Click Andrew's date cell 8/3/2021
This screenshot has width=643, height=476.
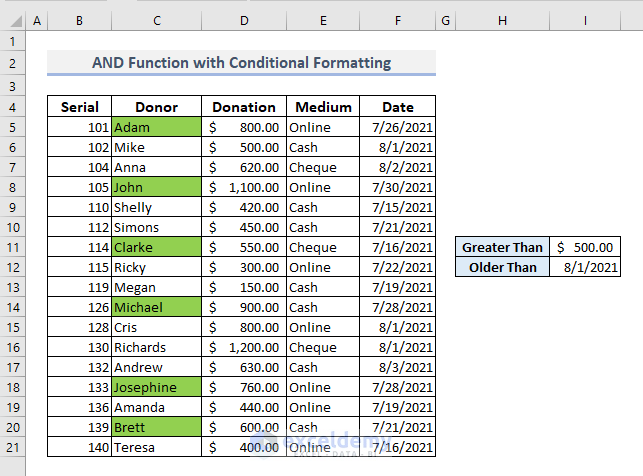pyautogui.click(x=397, y=367)
